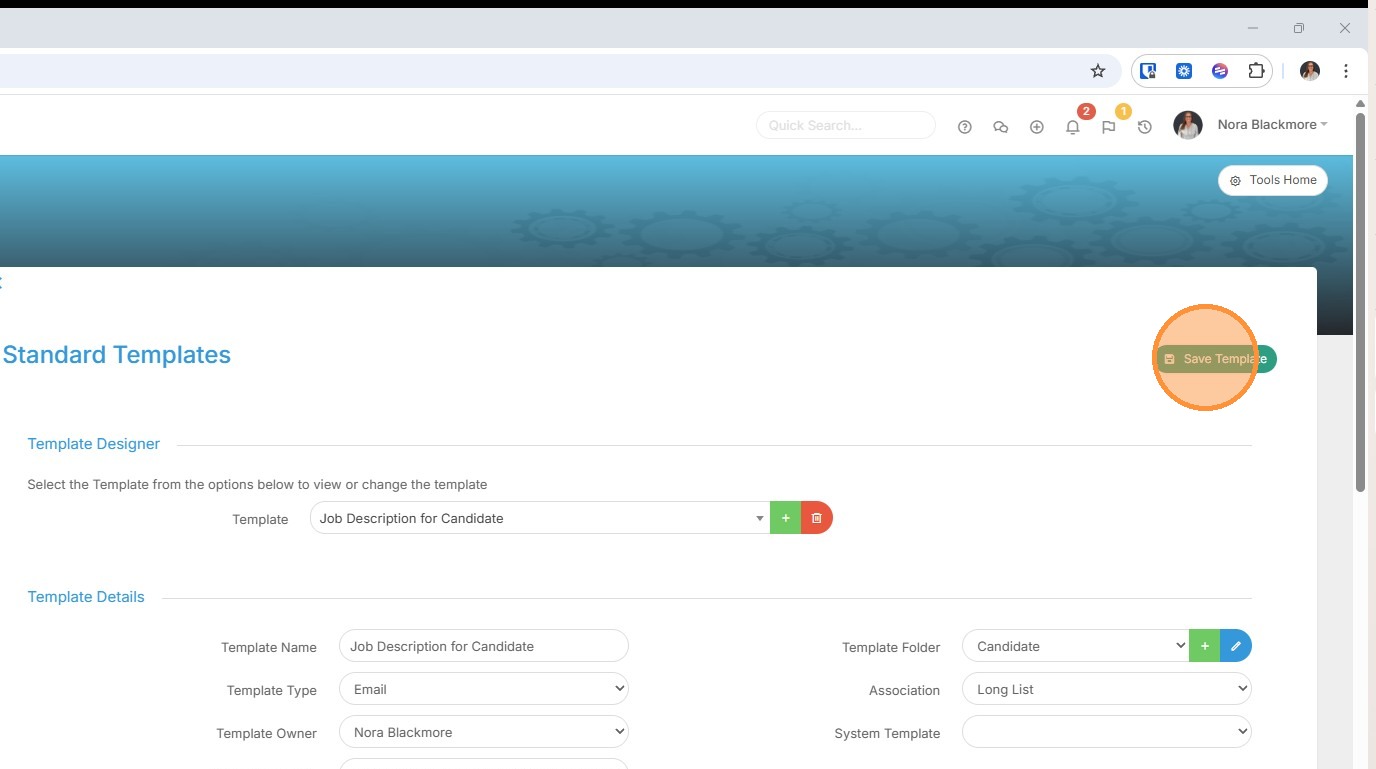Focus the Quick Search field
This screenshot has width=1376, height=769.
click(x=846, y=125)
